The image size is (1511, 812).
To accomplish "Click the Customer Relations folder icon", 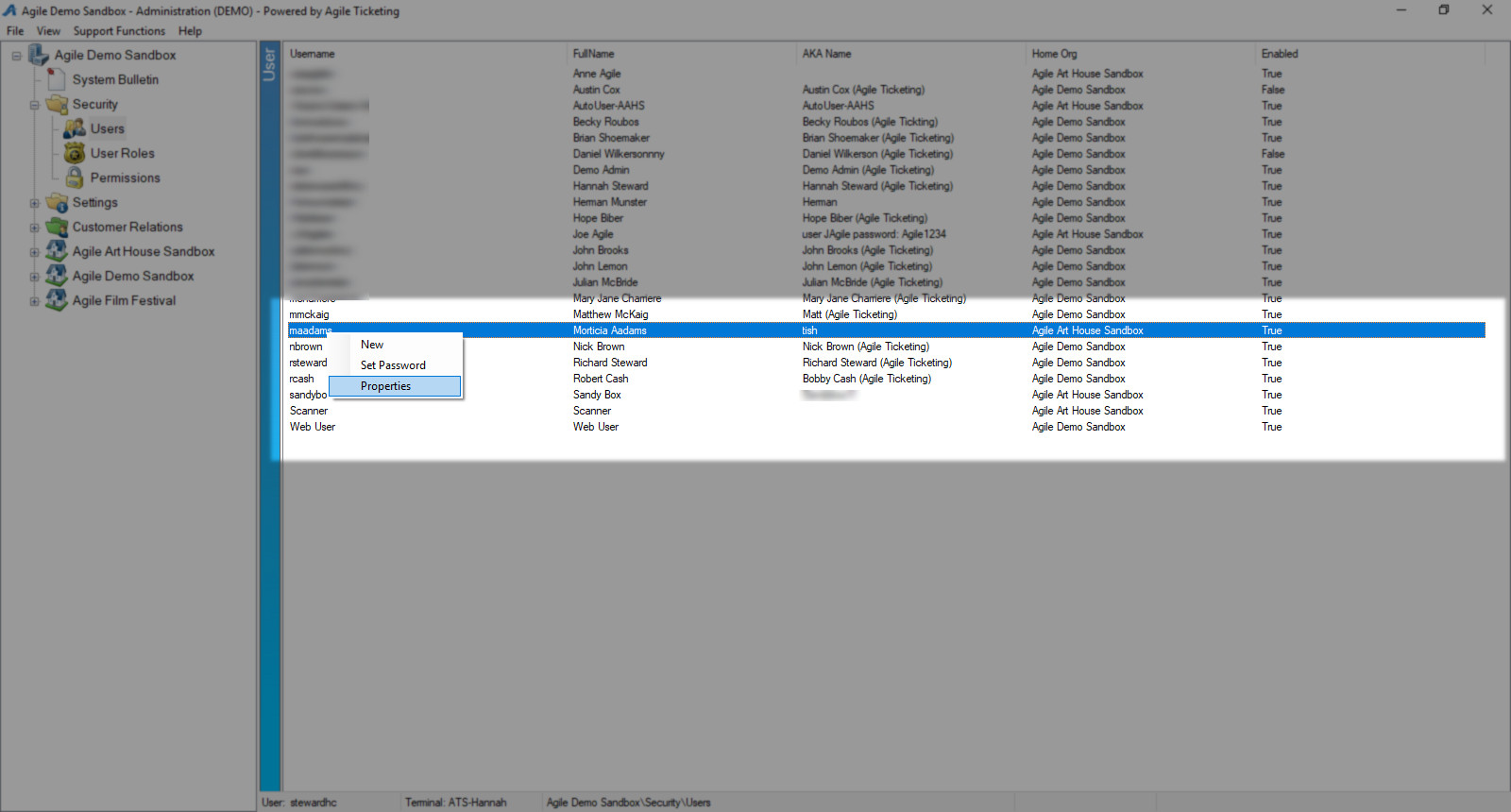I will [x=57, y=227].
